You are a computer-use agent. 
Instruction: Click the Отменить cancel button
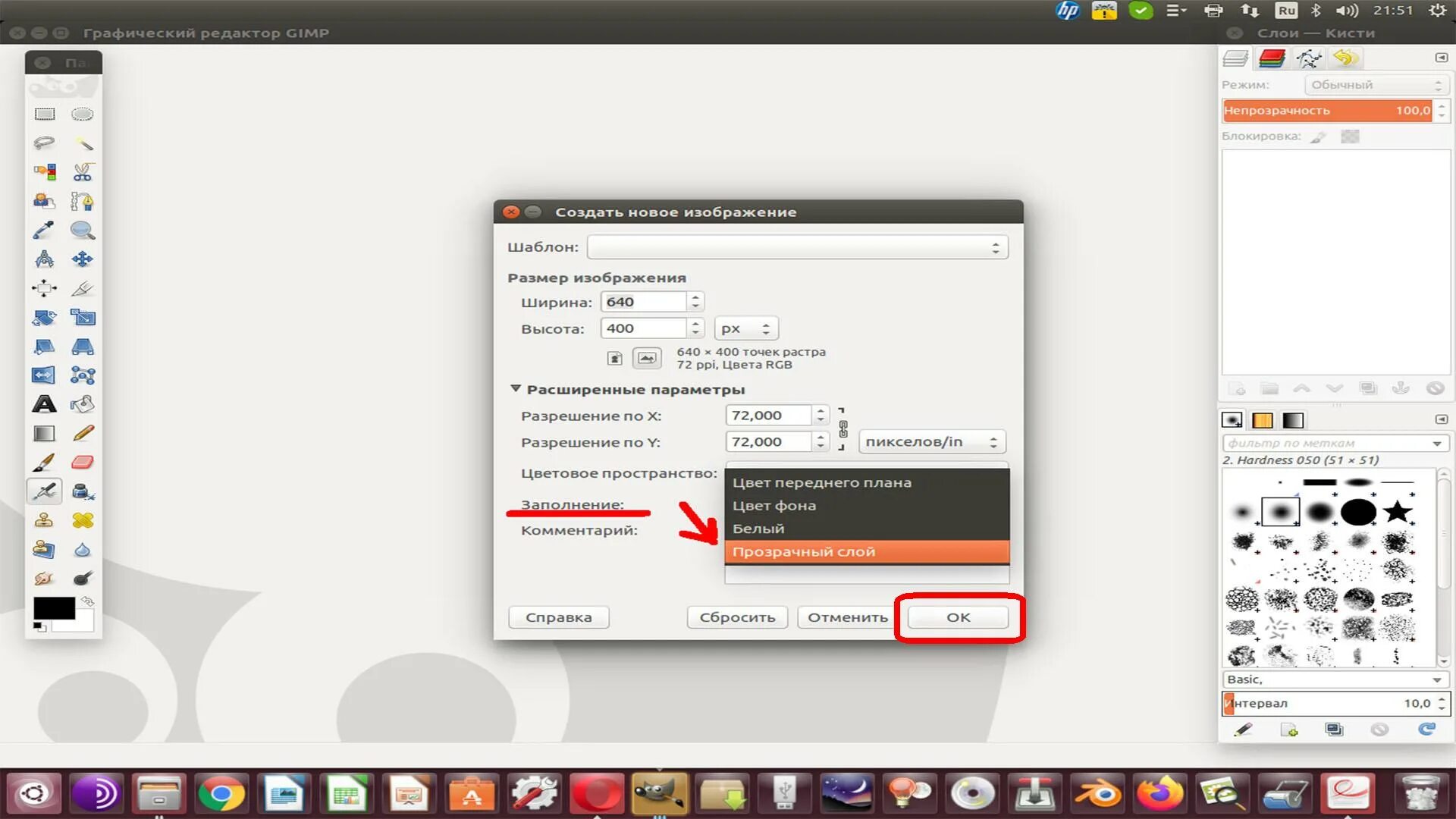pos(848,617)
